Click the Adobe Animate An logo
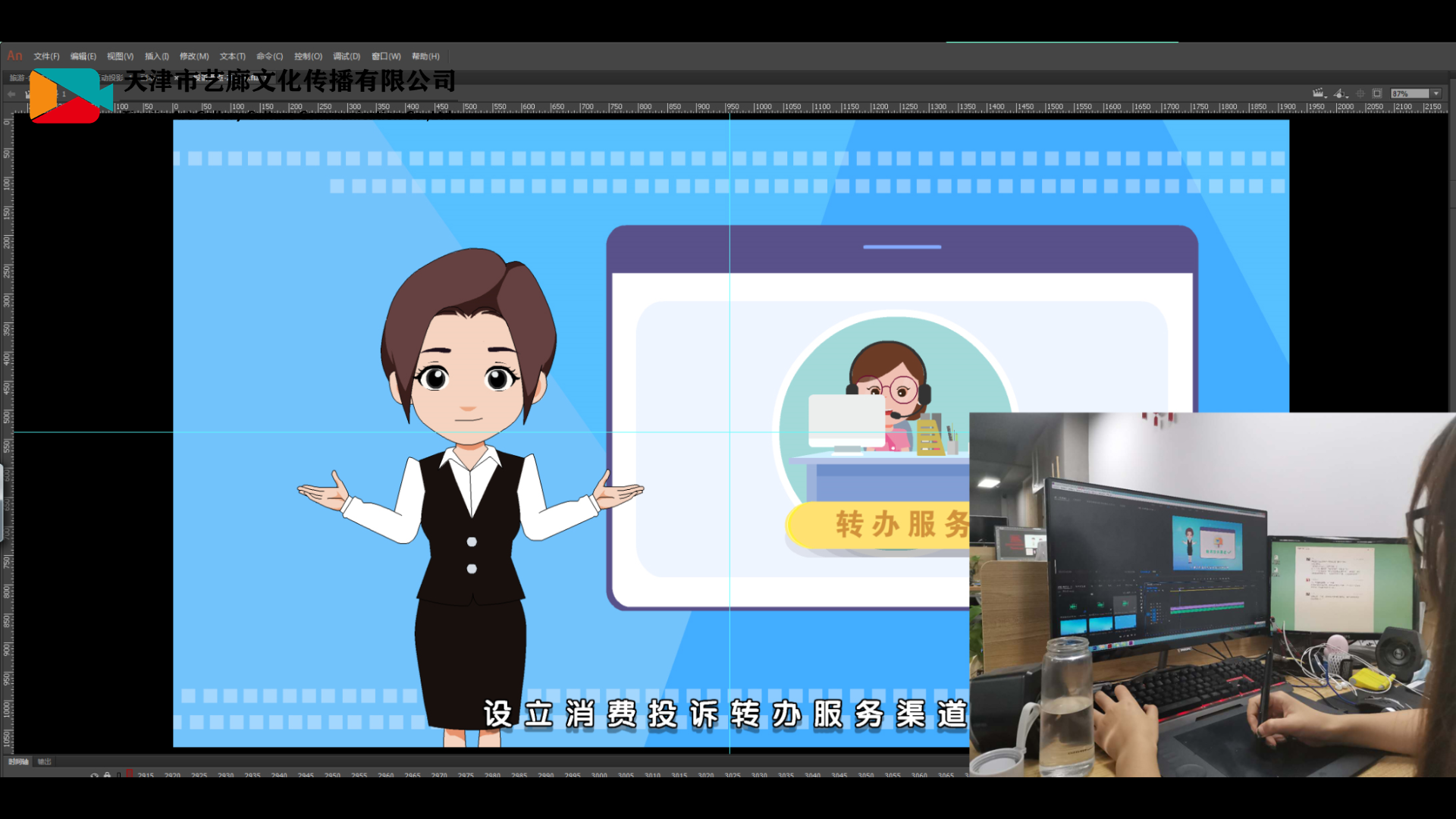Image resolution: width=1456 pixels, height=819 pixels. point(14,55)
